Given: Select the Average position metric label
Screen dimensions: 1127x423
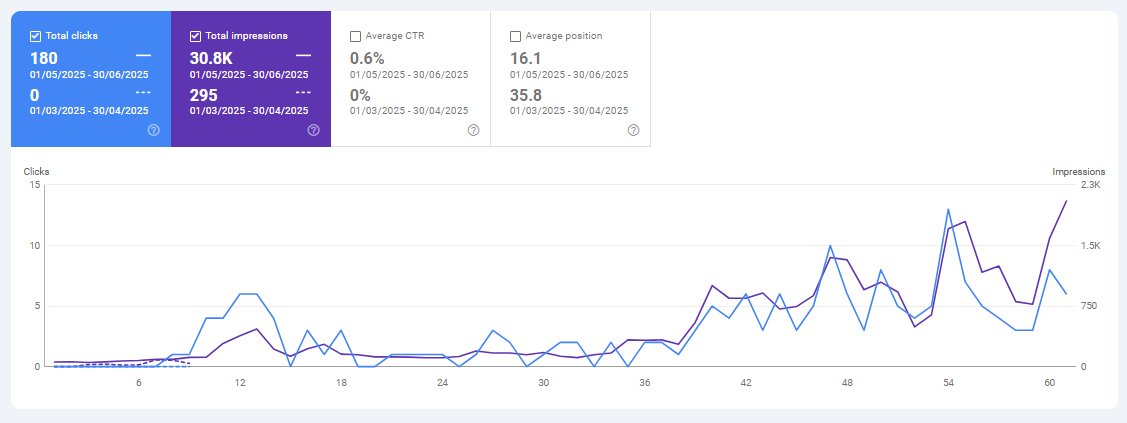Looking at the screenshot, I should tap(564, 36).
